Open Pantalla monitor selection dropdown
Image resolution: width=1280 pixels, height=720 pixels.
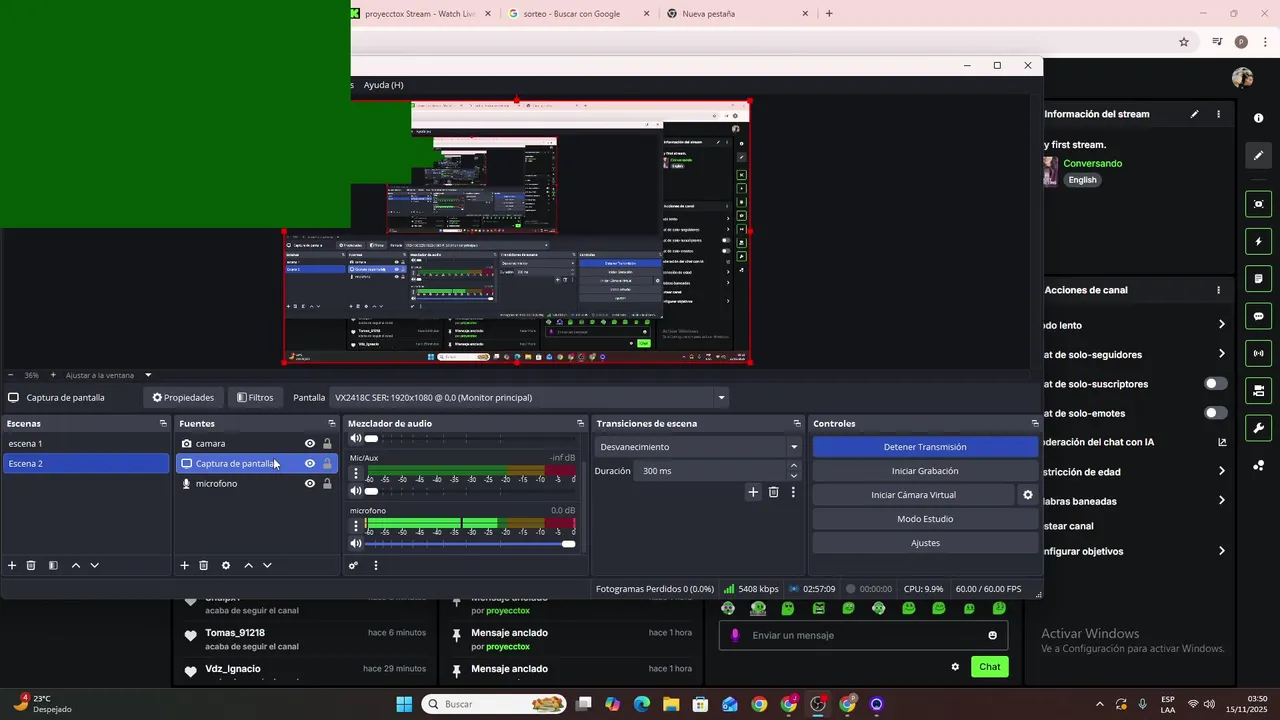pyautogui.click(x=528, y=398)
